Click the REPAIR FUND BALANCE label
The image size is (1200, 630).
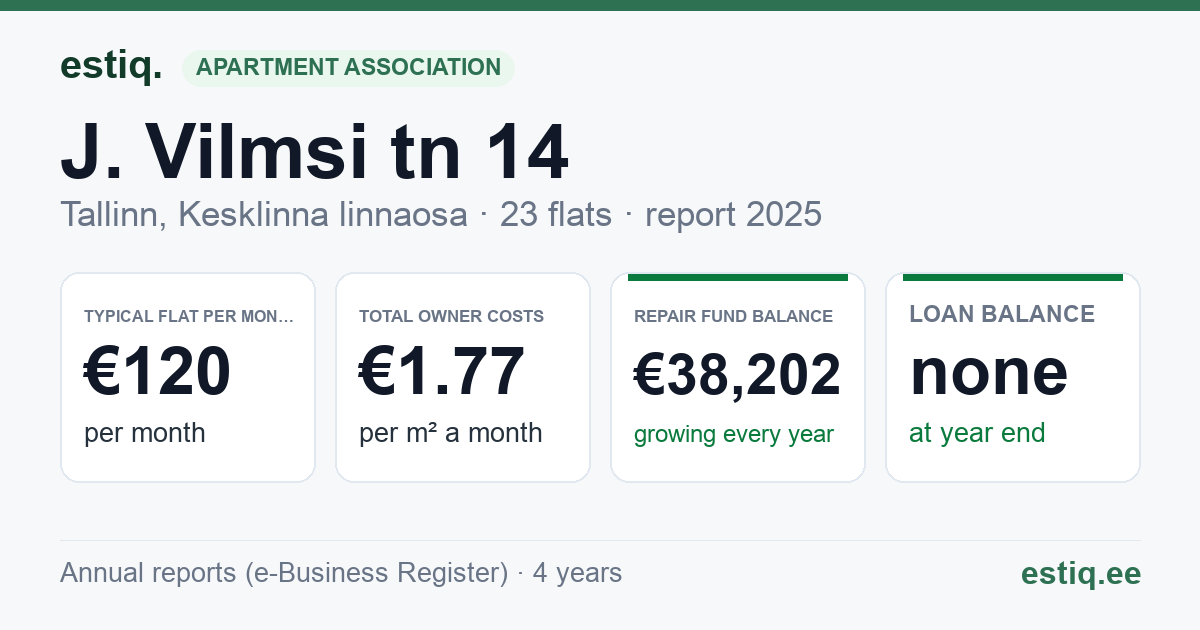pos(733,317)
